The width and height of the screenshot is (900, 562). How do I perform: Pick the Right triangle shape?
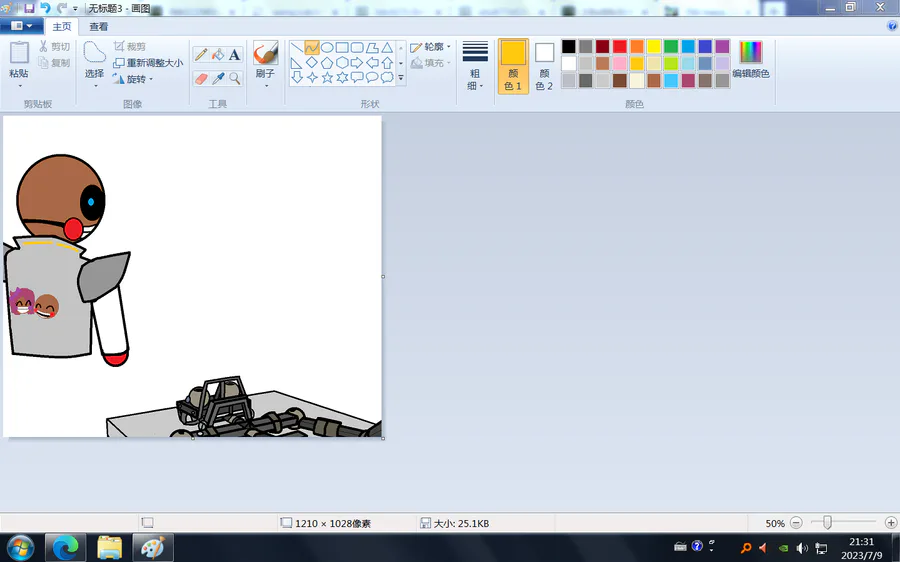[x=297, y=63]
